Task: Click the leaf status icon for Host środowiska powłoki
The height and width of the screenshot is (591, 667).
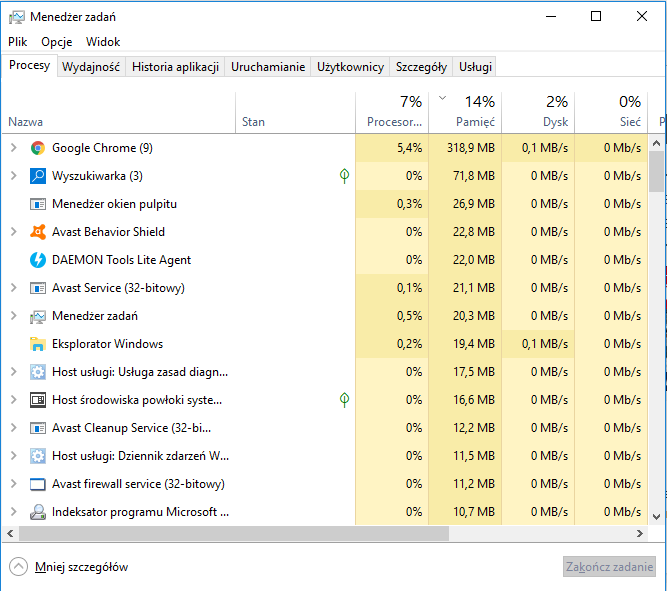Action: tap(344, 400)
